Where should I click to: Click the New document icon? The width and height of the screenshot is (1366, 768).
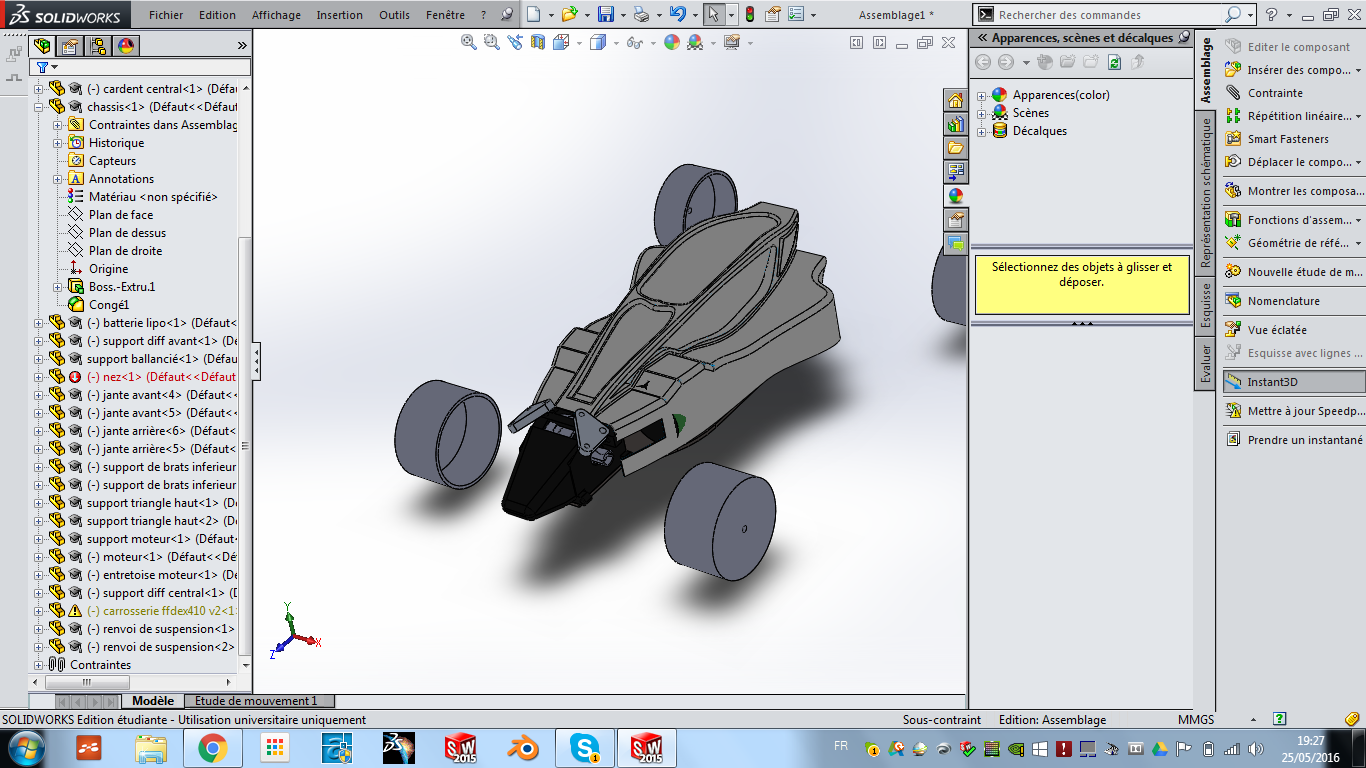click(534, 14)
